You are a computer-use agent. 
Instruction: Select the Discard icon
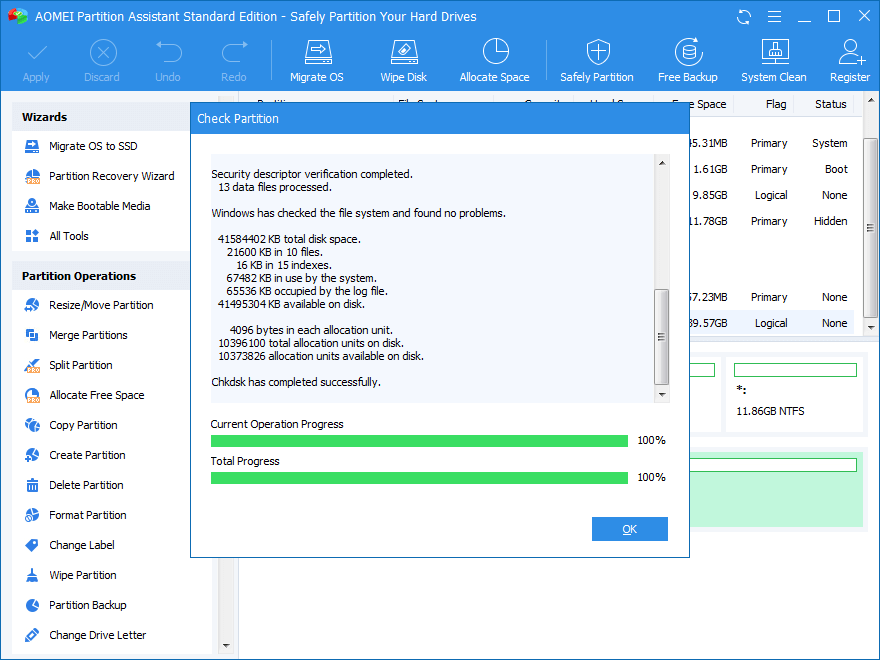pos(102,58)
